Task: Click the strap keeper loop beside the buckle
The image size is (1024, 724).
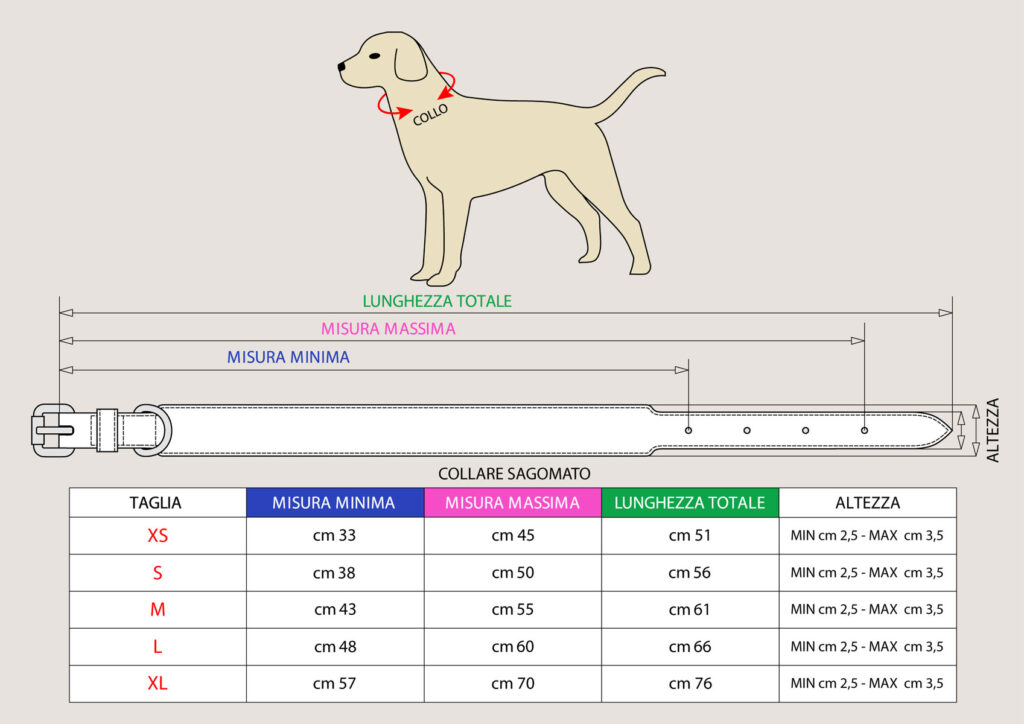Action: tap(107, 430)
